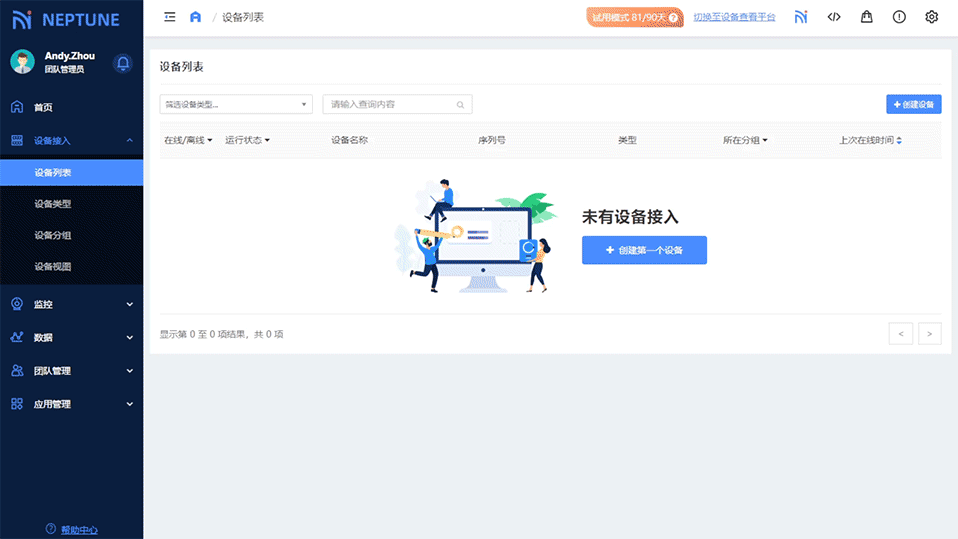Select 设备分组 in the sidebar
The width and height of the screenshot is (958, 539).
[53, 236]
